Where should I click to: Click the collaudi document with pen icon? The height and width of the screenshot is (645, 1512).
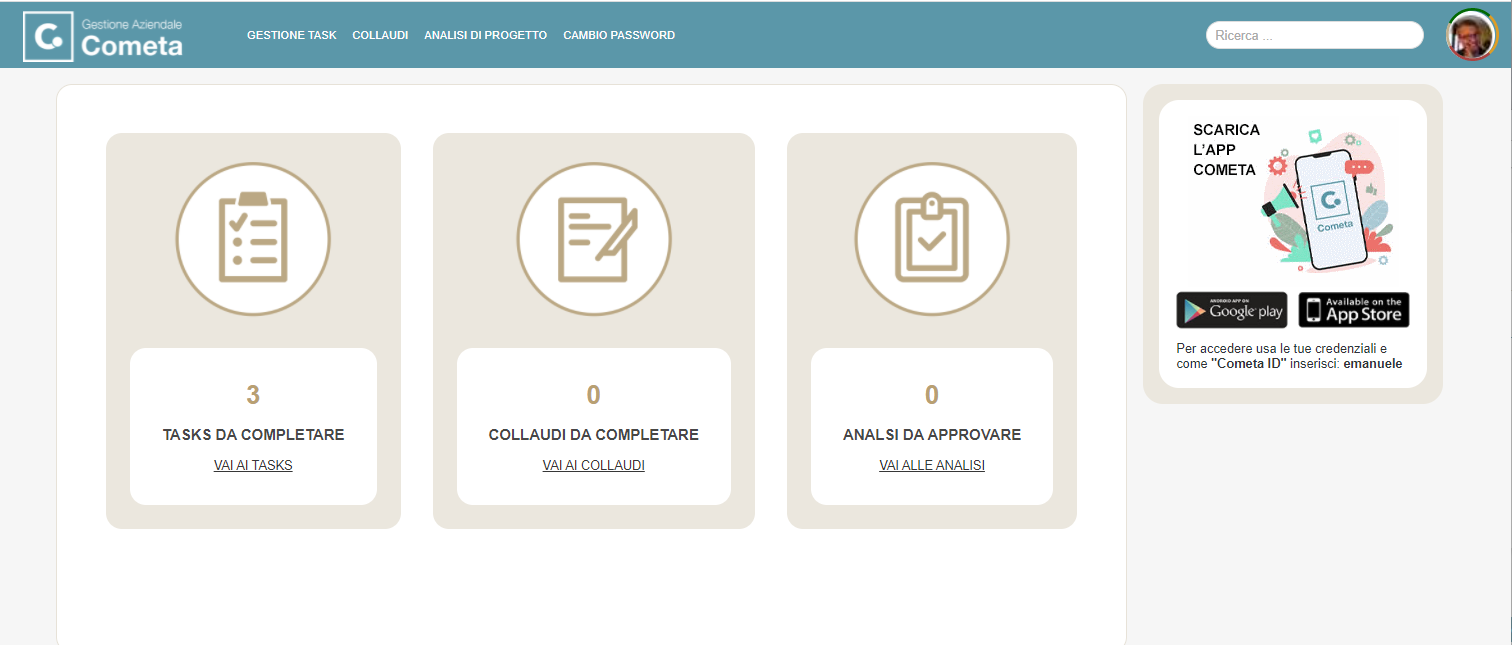594,238
